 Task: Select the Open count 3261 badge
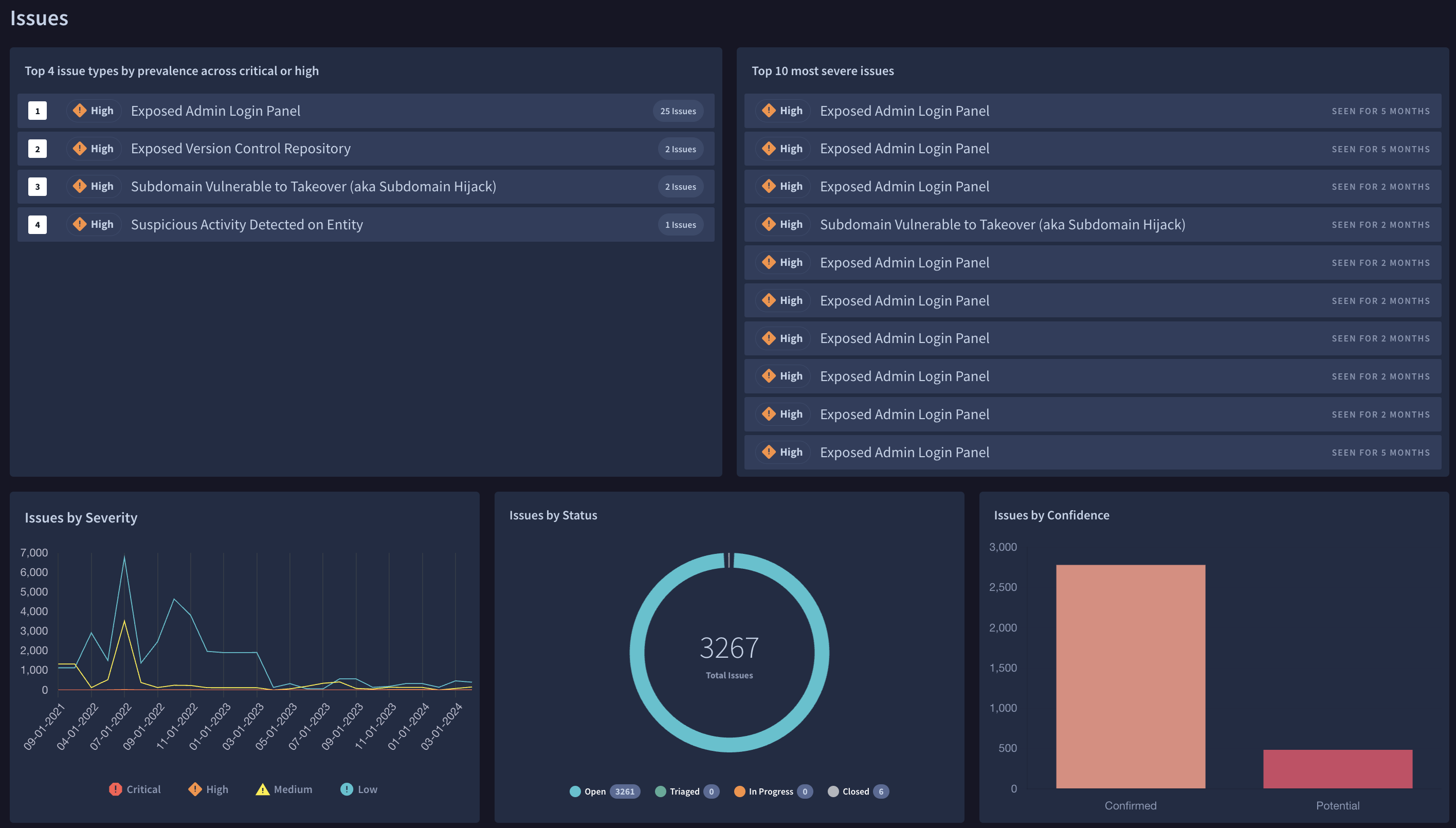pos(624,791)
